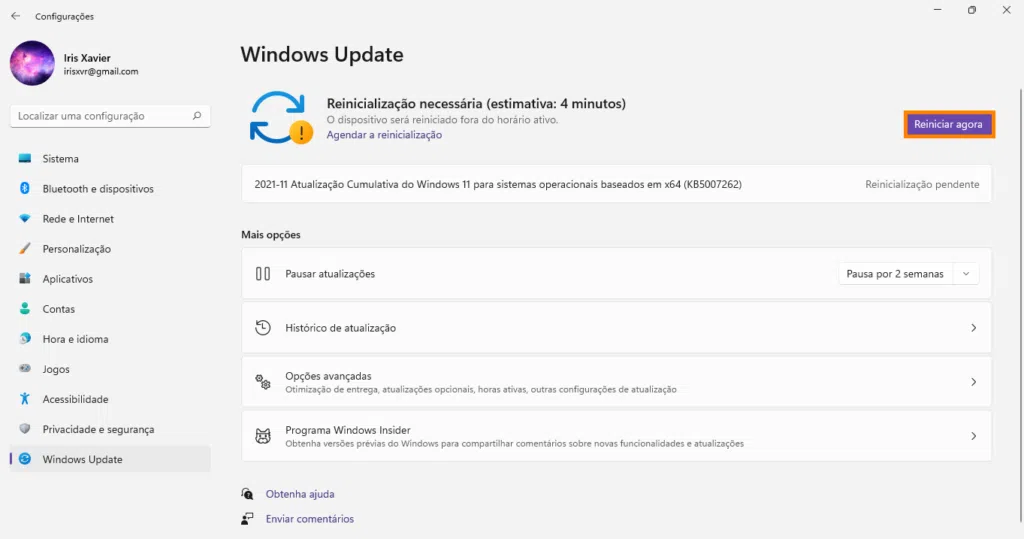Image resolution: width=1024 pixels, height=539 pixels.
Task: Click the KB5007262 cumulative update entry
Action: (616, 184)
